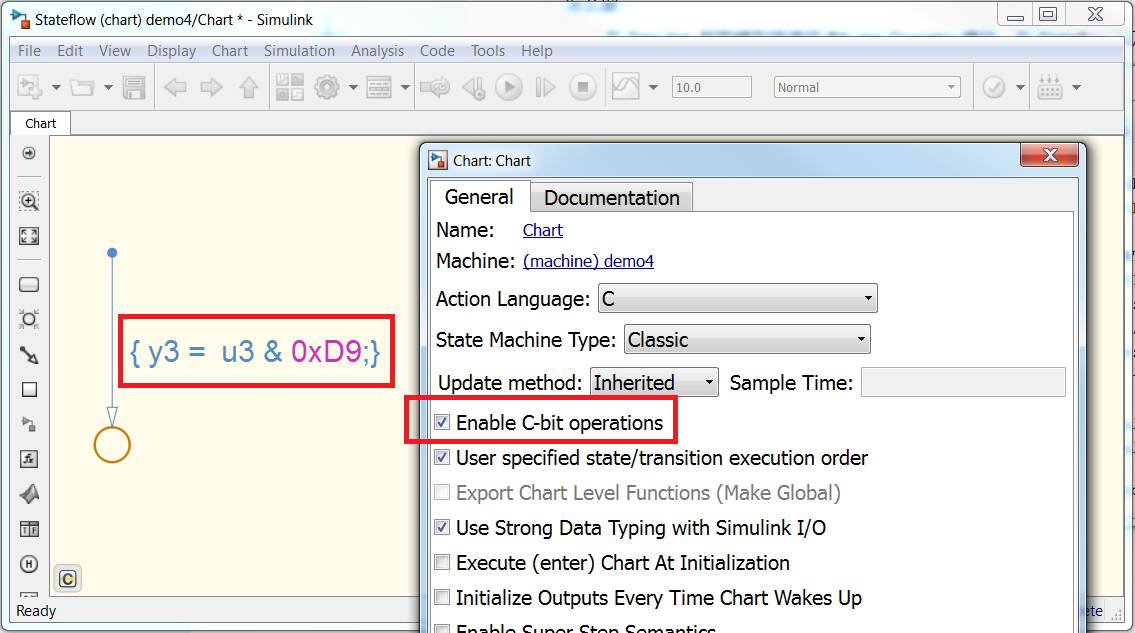The width and height of the screenshot is (1135, 633).
Task: Expand the Model Explorer dropdown arrow
Action: (x=405, y=88)
